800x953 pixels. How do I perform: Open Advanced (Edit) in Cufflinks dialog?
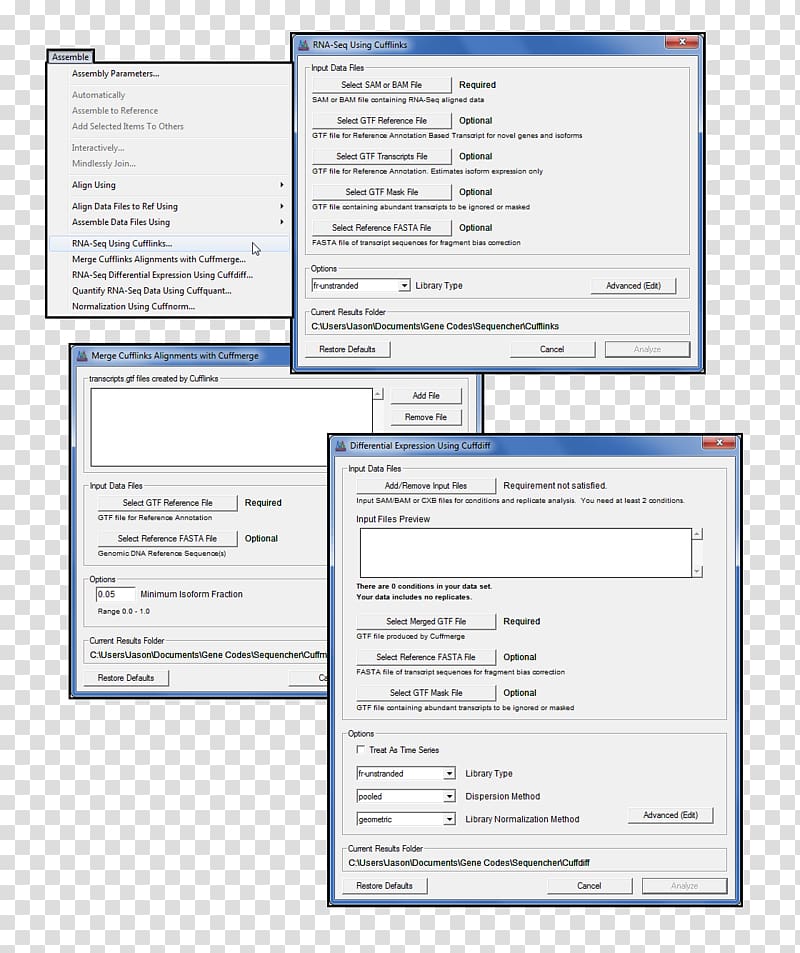(x=633, y=286)
